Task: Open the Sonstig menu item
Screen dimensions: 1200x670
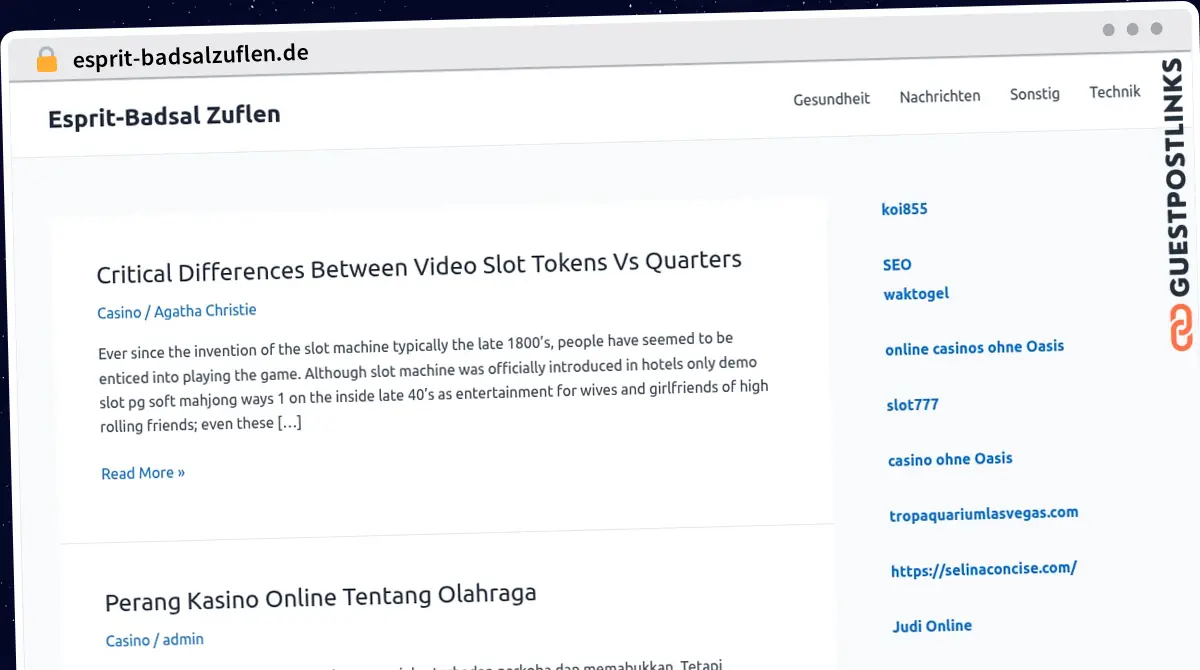Action: click(1035, 93)
